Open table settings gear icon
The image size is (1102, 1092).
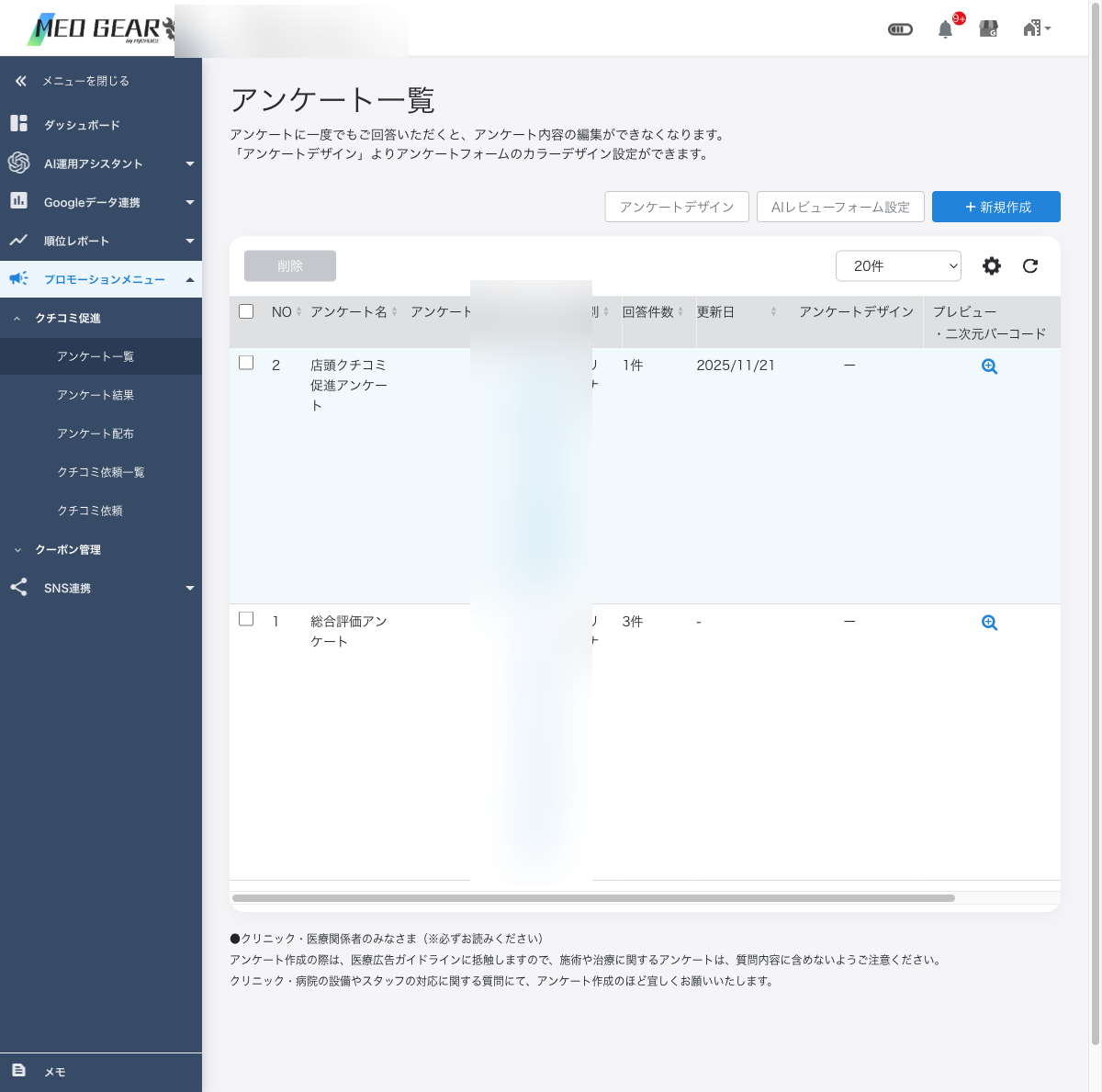(992, 265)
